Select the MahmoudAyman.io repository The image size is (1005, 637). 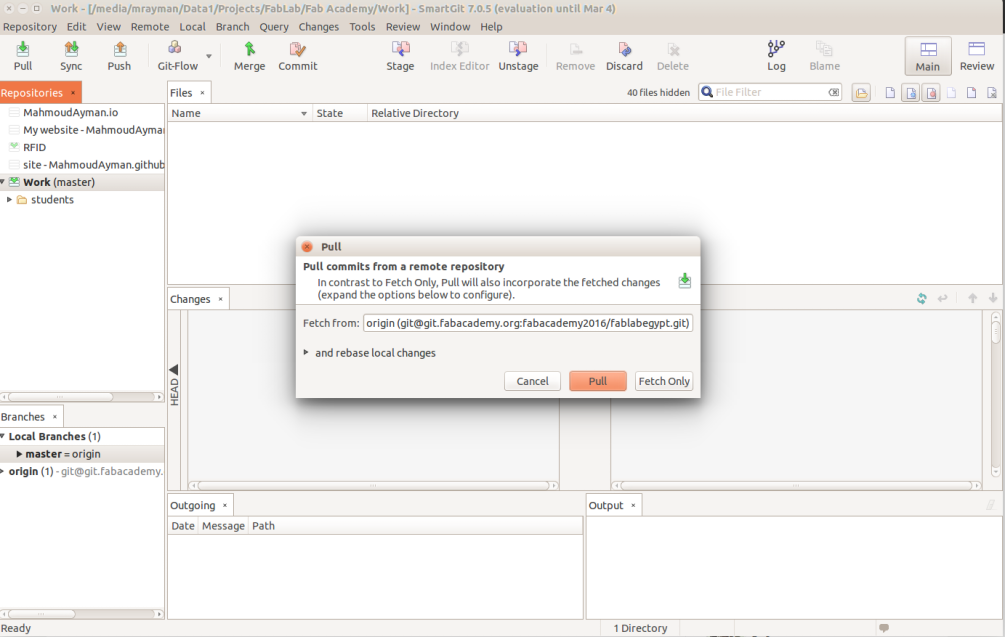pos(71,113)
